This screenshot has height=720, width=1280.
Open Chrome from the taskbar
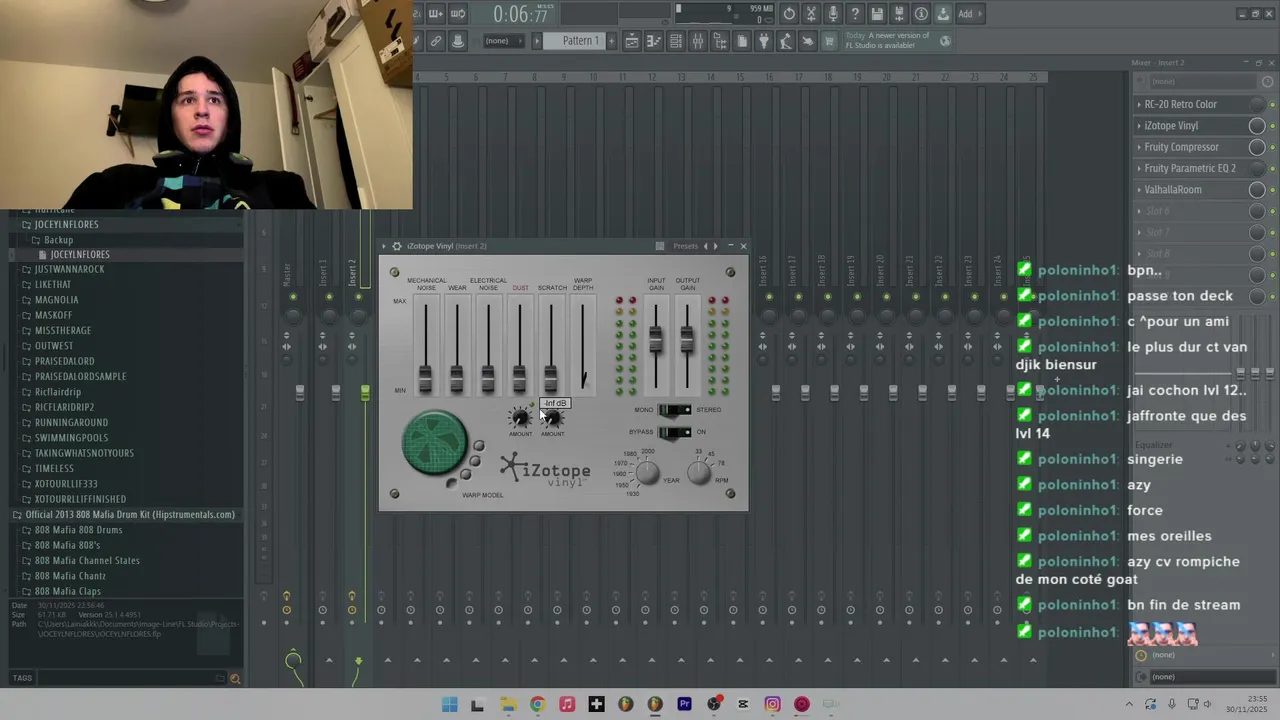point(537,704)
